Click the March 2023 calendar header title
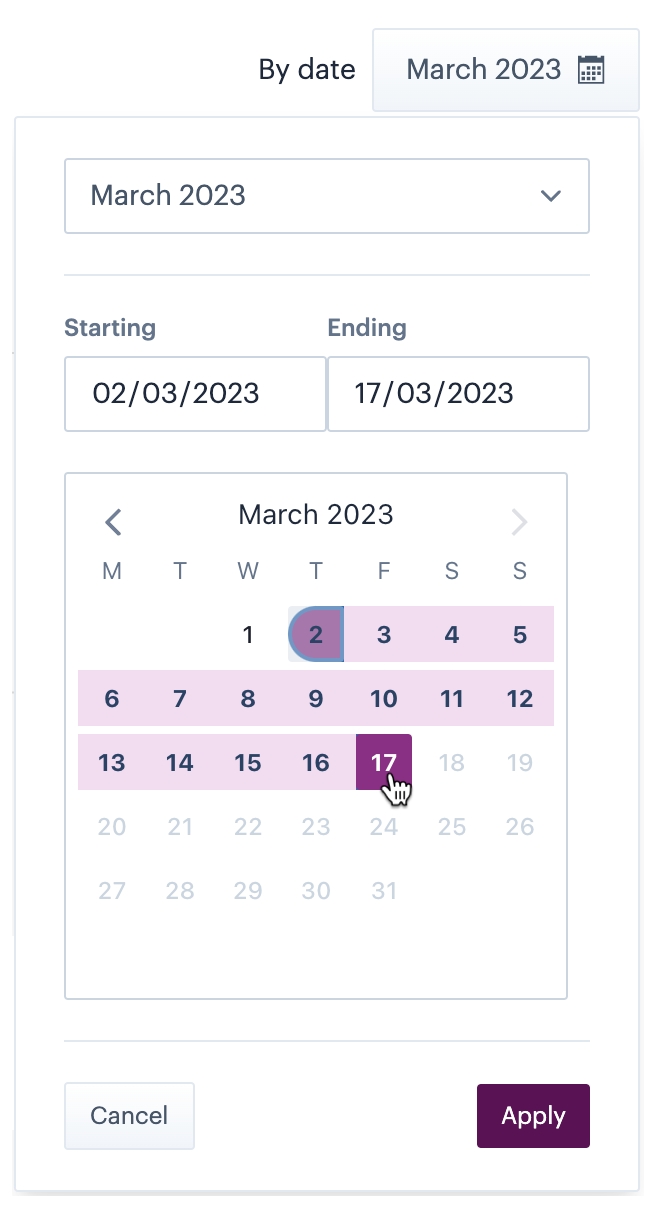Image resolution: width=656 pixels, height=1210 pixels. [x=316, y=514]
